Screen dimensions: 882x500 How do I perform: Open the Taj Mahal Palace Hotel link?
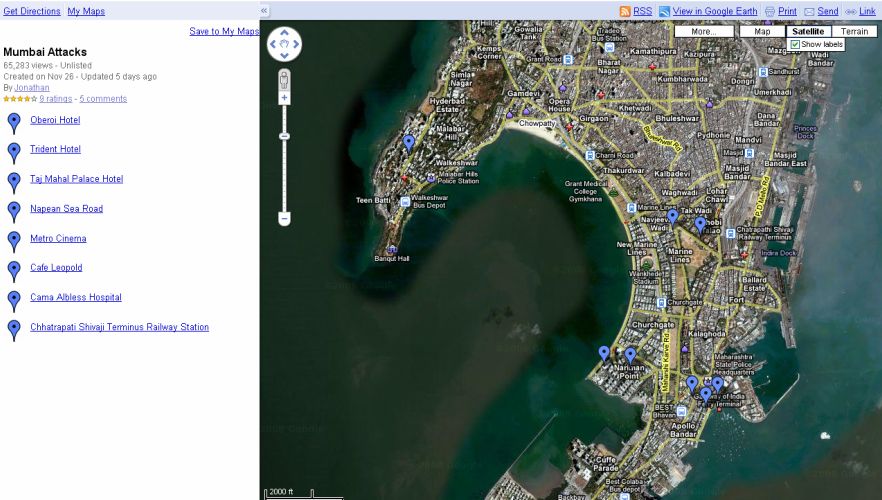click(76, 179)
